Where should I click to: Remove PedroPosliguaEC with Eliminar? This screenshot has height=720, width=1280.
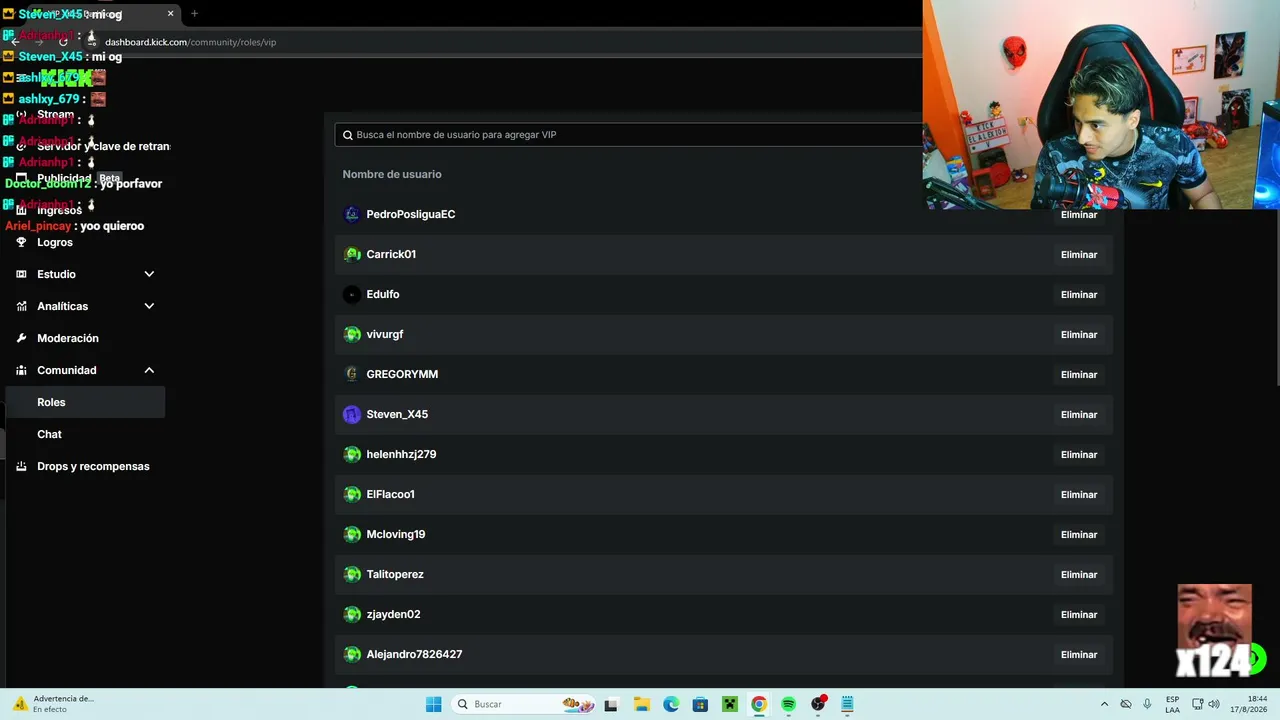click(1079, 214)
